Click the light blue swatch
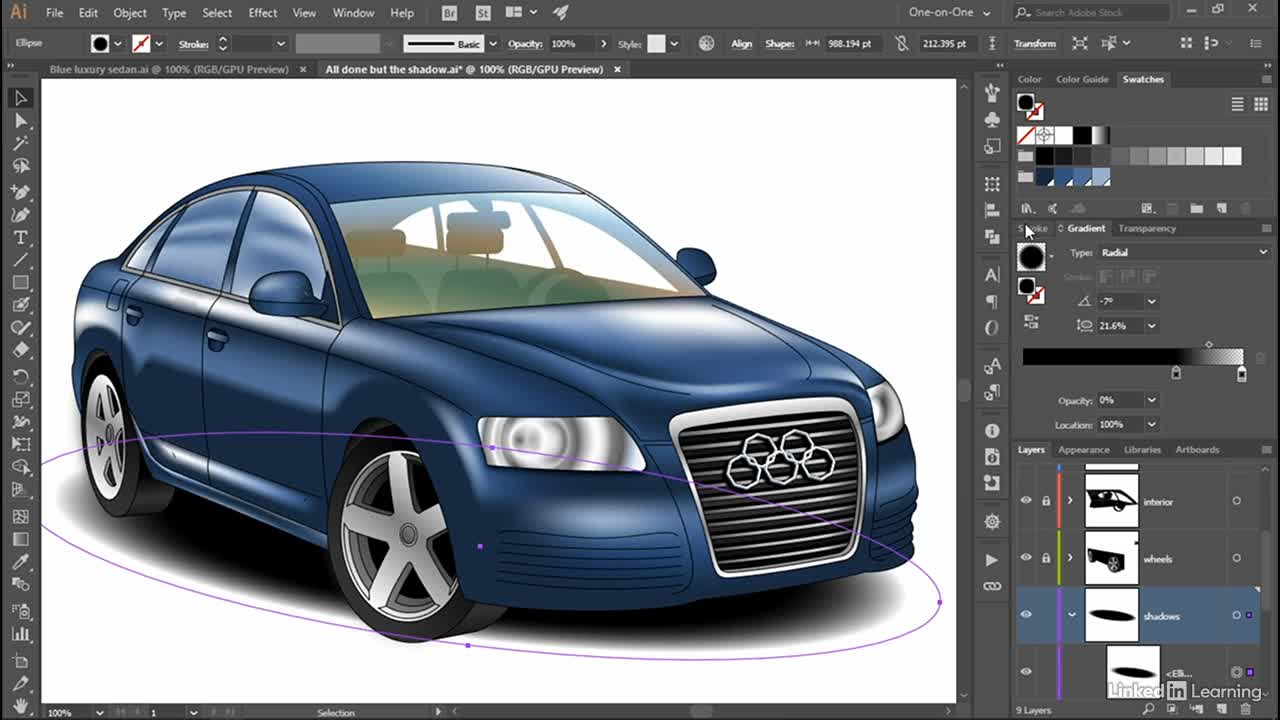1280x720 pixels. coord(1101,177)
